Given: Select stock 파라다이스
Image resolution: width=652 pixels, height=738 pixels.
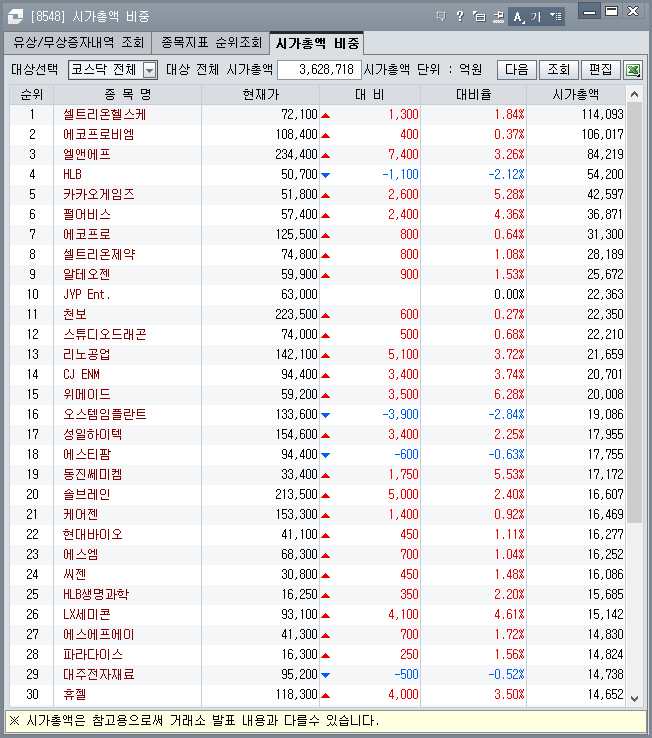Looking at the screenshot, I should [x=93, y=655].
